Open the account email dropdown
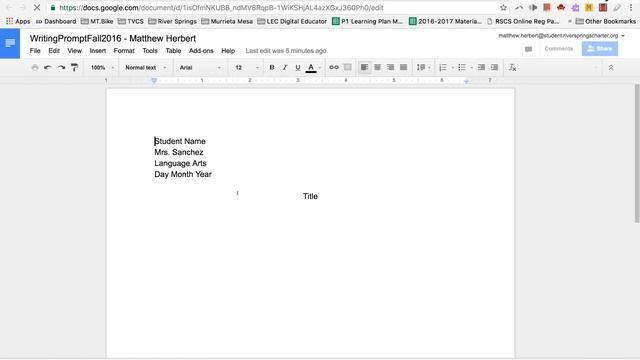640x360 pixels. (561, 36)
